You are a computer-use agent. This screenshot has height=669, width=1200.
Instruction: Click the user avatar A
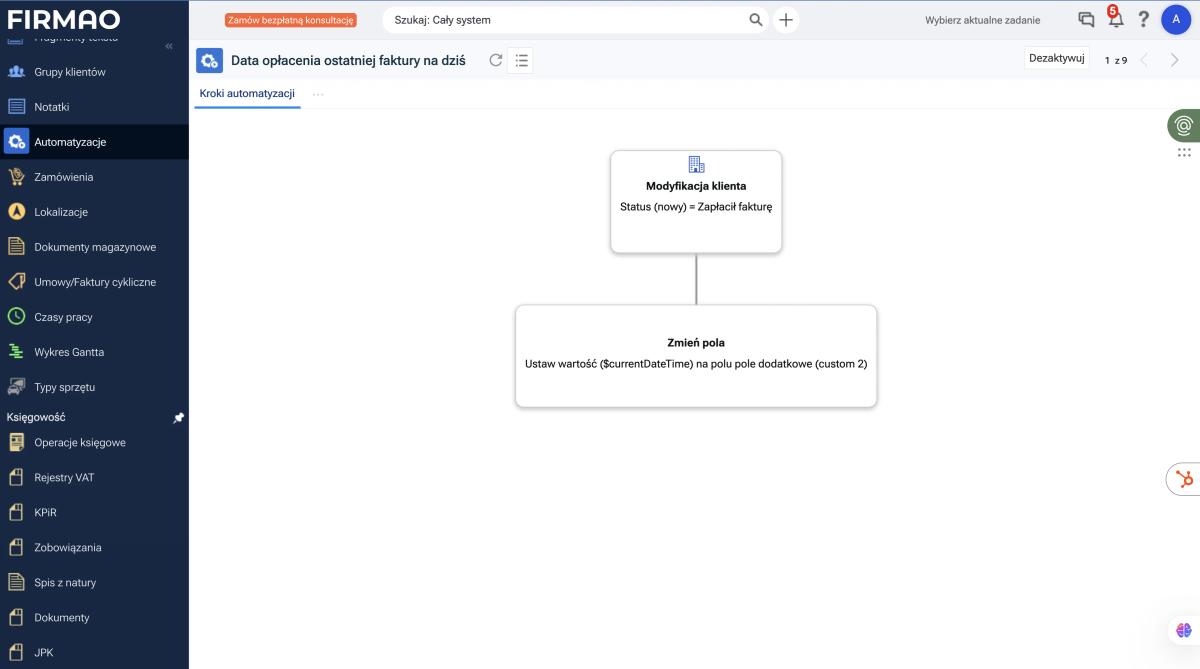pyautogui.click(x=1176, y=20)
